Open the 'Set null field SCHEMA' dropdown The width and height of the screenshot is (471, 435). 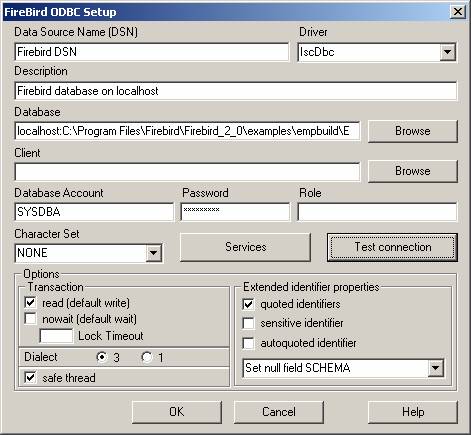point(435,368)
